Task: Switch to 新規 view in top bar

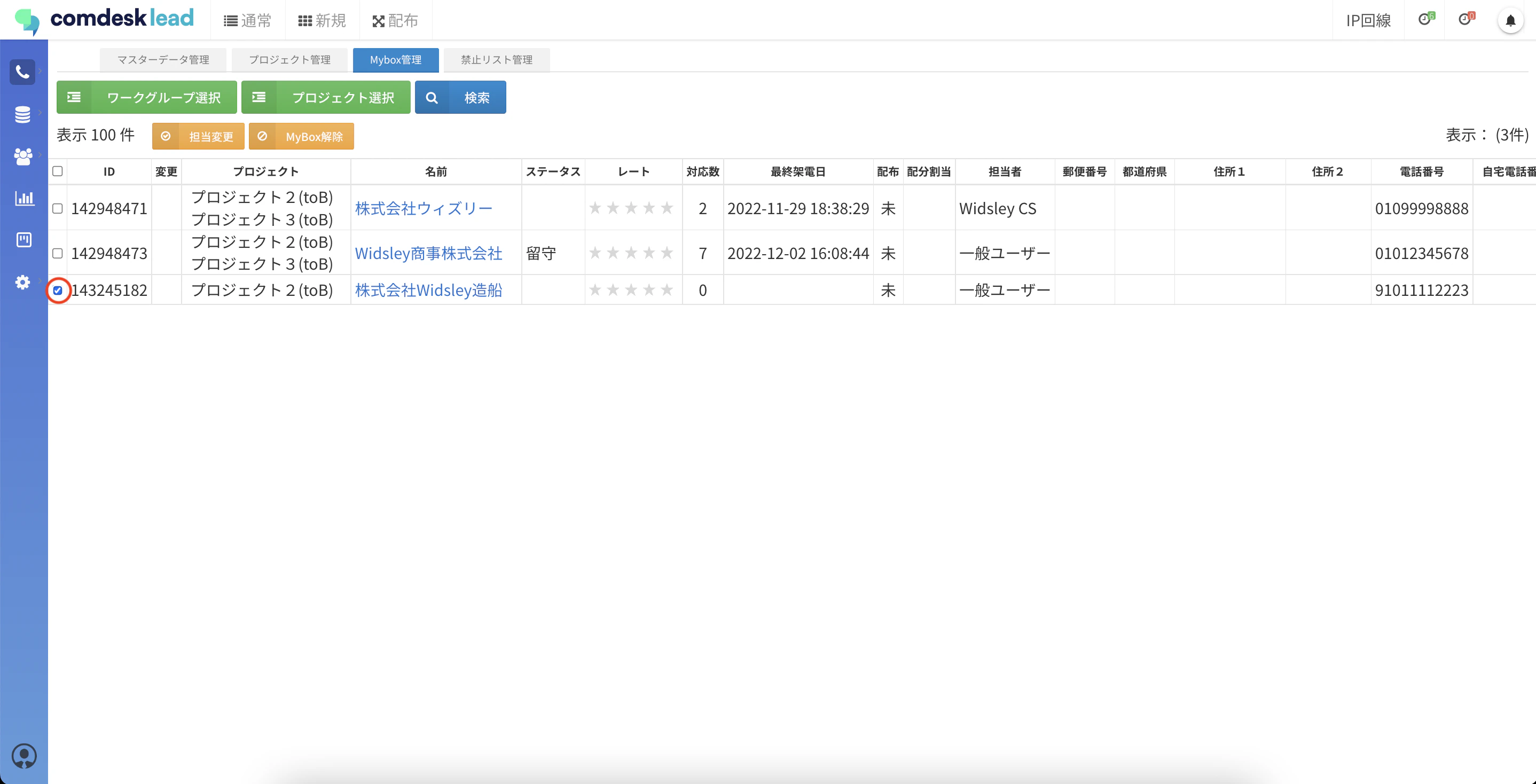Action: (x=322, y=21)
